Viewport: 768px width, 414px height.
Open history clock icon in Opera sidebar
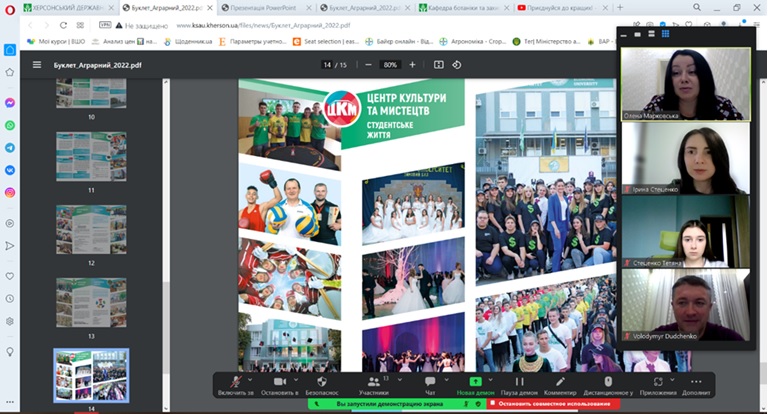(x=10, y=299)
